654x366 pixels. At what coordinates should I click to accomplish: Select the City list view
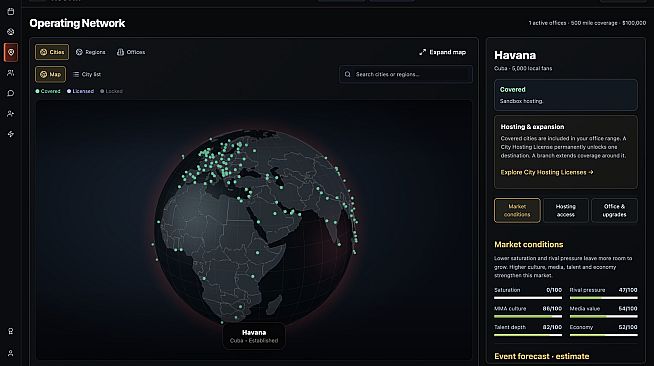(x=87, y=74)
